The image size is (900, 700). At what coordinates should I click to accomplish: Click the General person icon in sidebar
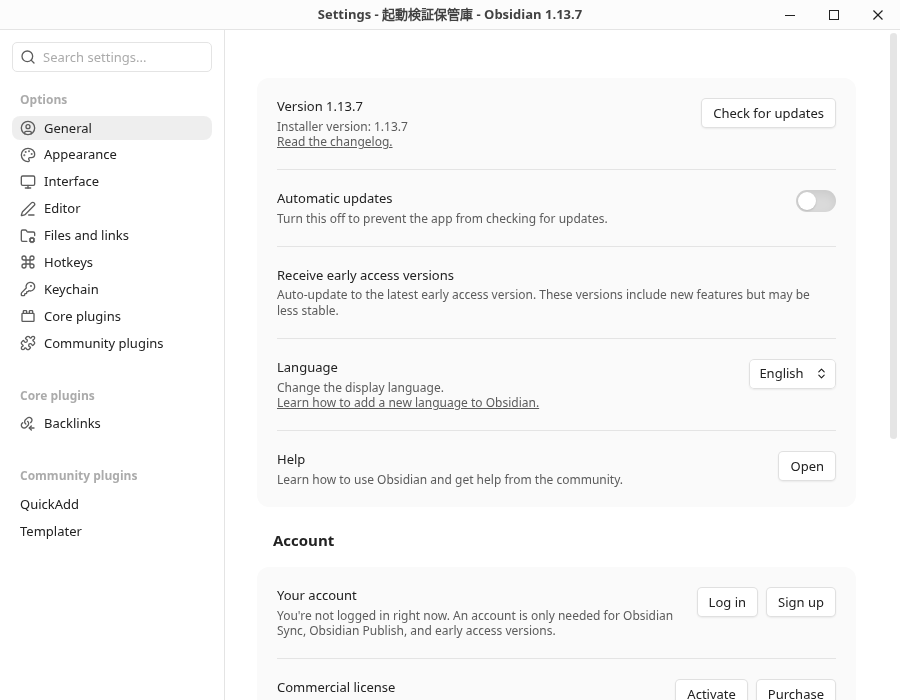[x=28, y=128]
